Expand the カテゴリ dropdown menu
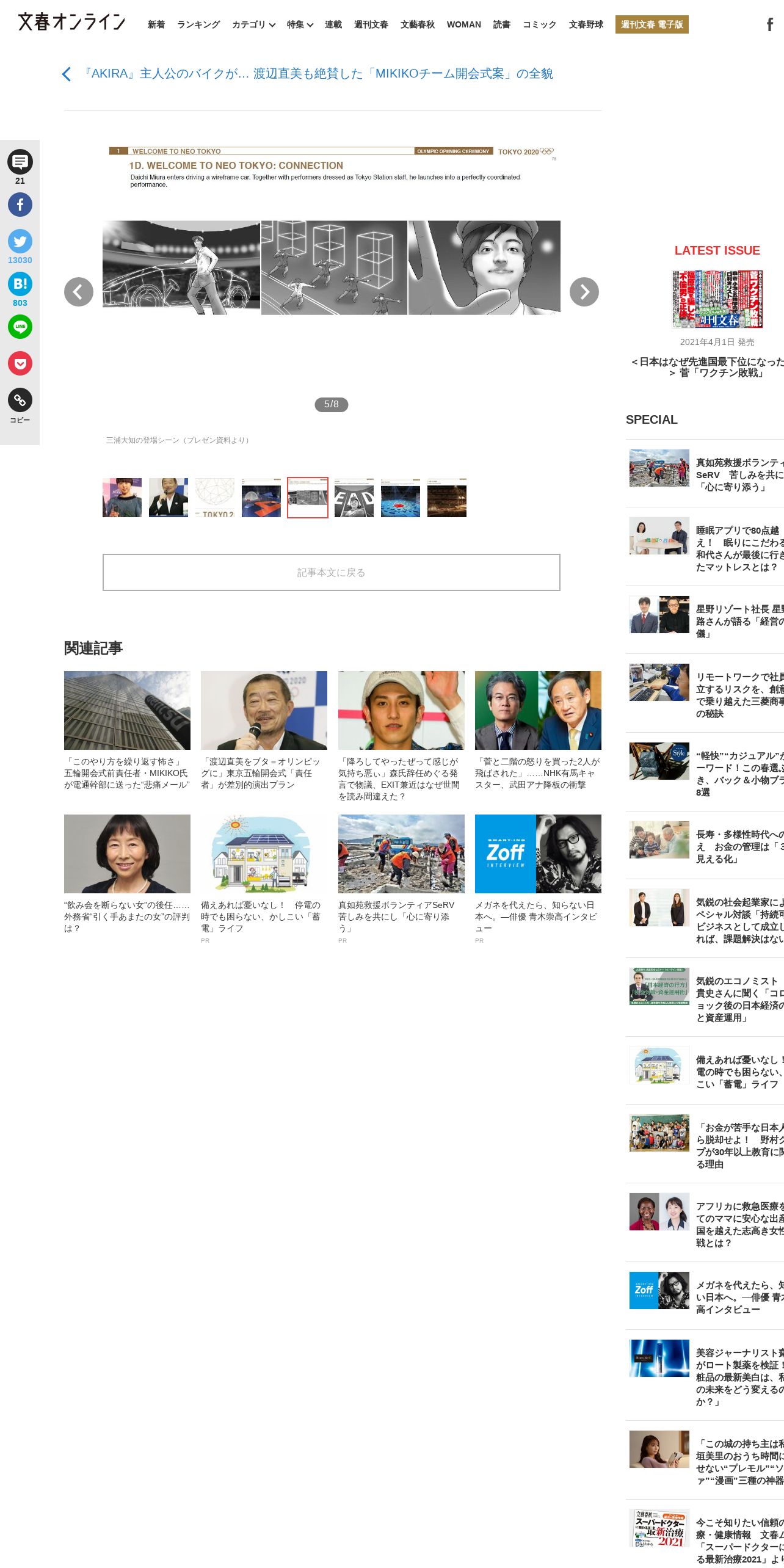 point(253,24)
